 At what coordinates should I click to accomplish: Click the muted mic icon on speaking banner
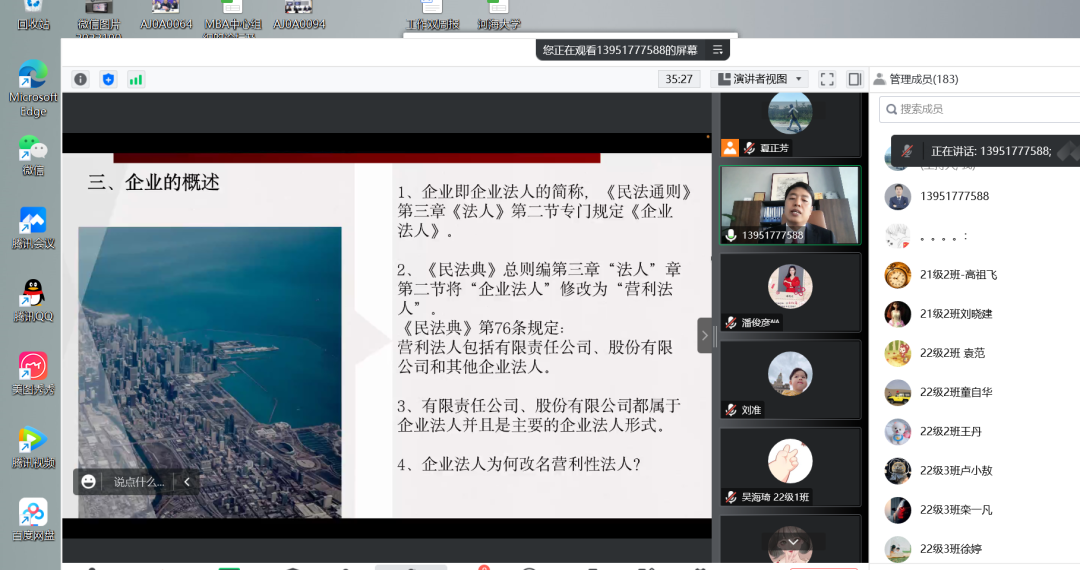pyautogui.click(x=907, y=151)
